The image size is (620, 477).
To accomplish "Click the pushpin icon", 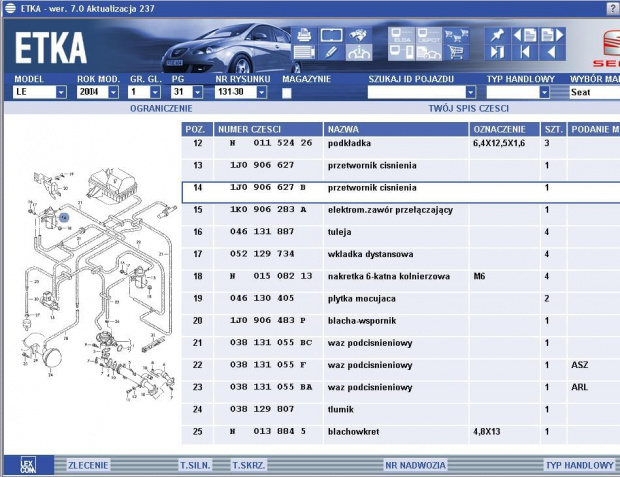I will (497, 35).
